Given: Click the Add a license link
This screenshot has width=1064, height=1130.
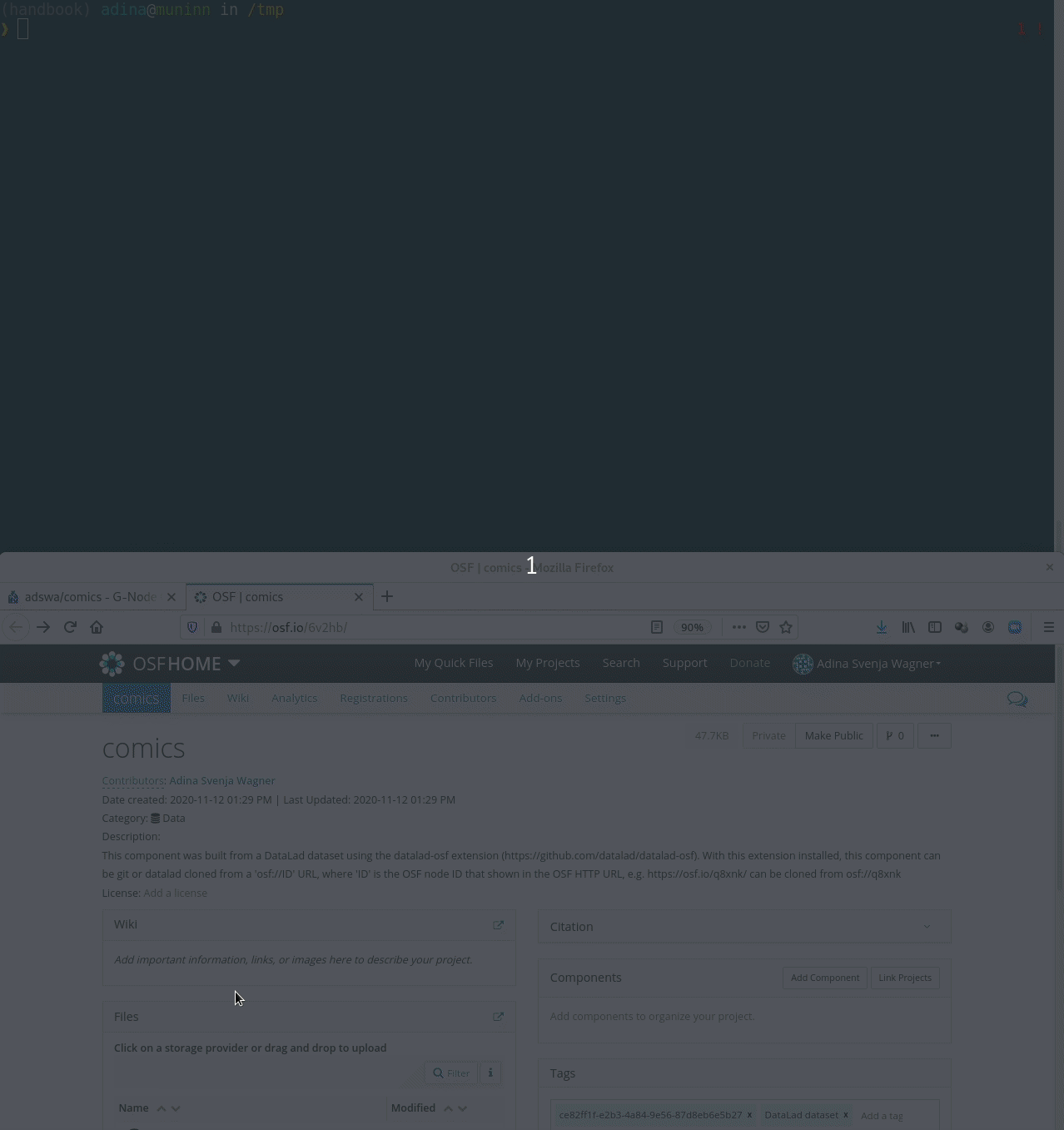Looking at the screenshot, I should tap(176, 893).
